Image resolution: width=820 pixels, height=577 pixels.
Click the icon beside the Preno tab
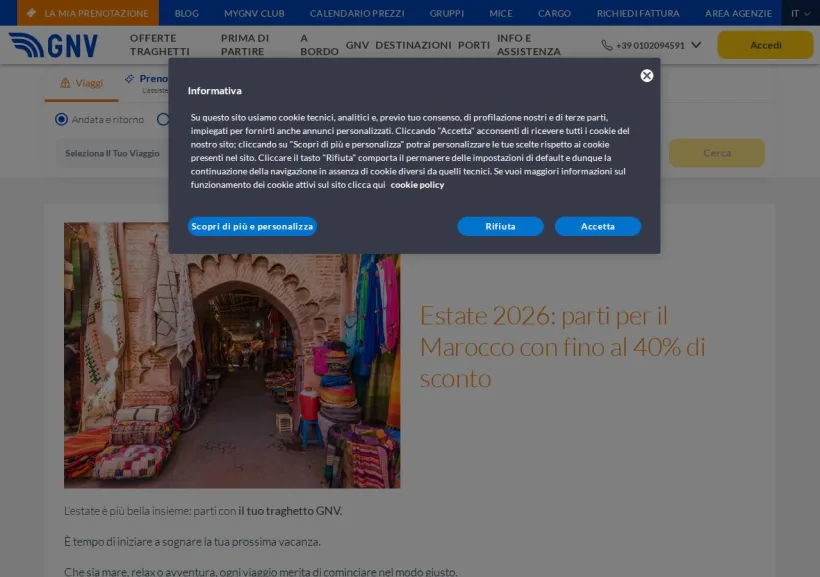(129, 79)
